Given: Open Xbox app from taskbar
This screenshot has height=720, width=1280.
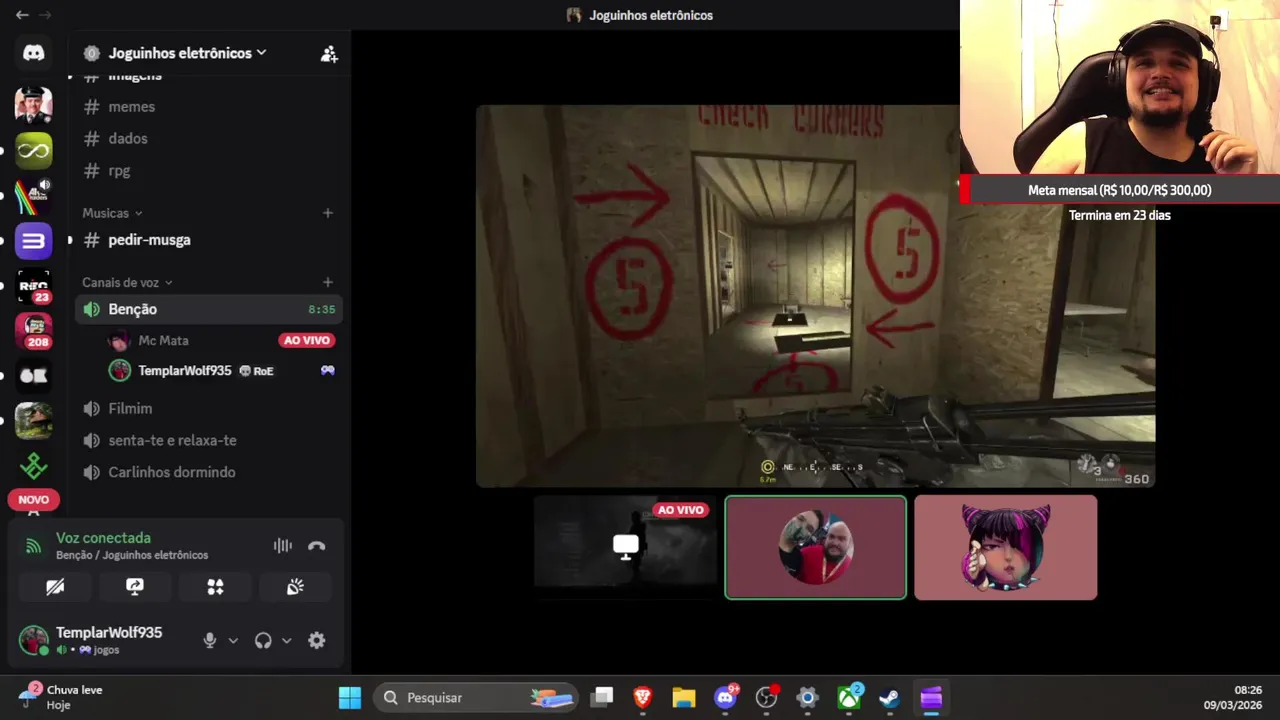Looking at the screenshot, I should 849,697.
